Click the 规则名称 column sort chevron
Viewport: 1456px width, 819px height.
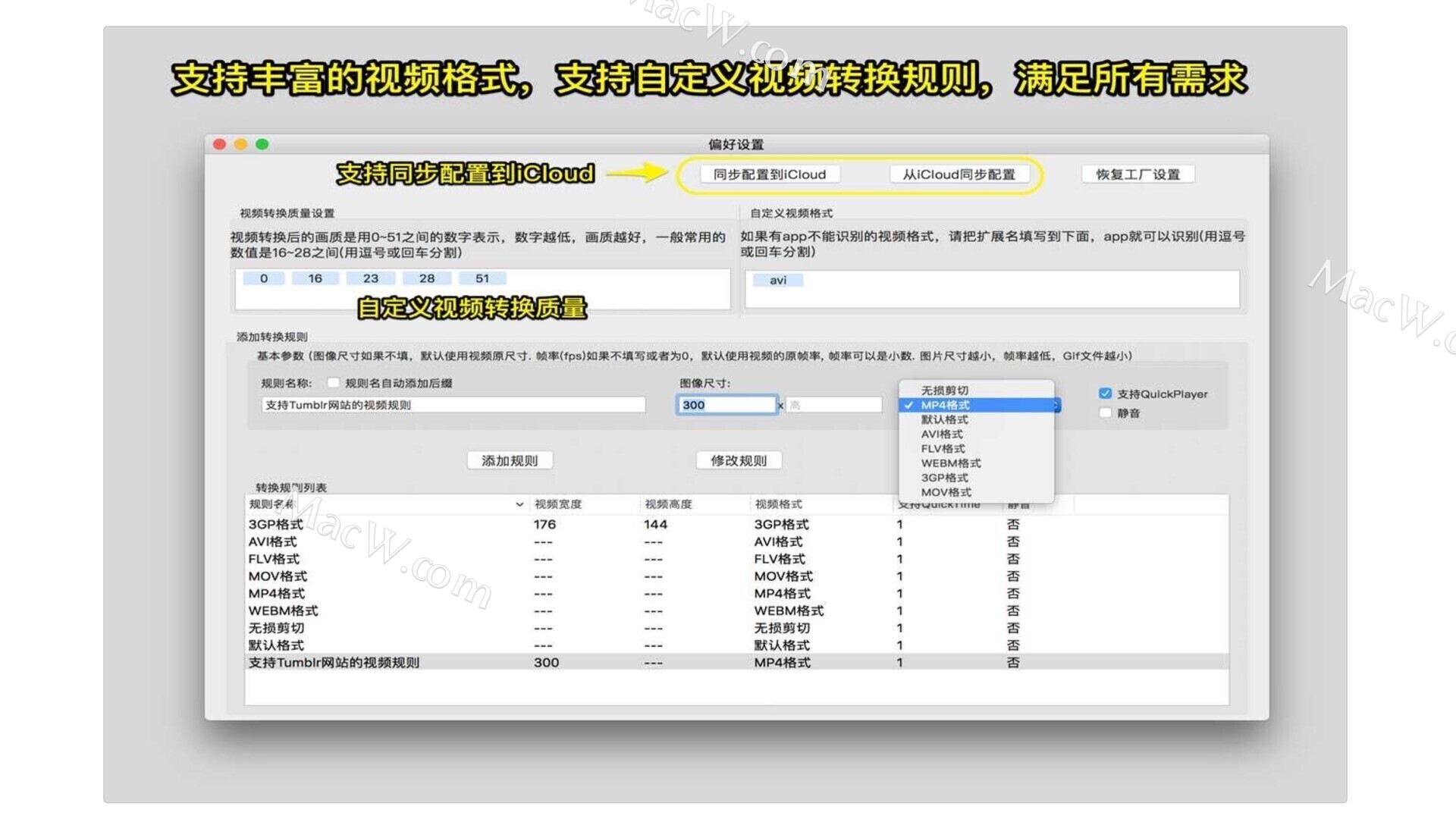[519, 504]
